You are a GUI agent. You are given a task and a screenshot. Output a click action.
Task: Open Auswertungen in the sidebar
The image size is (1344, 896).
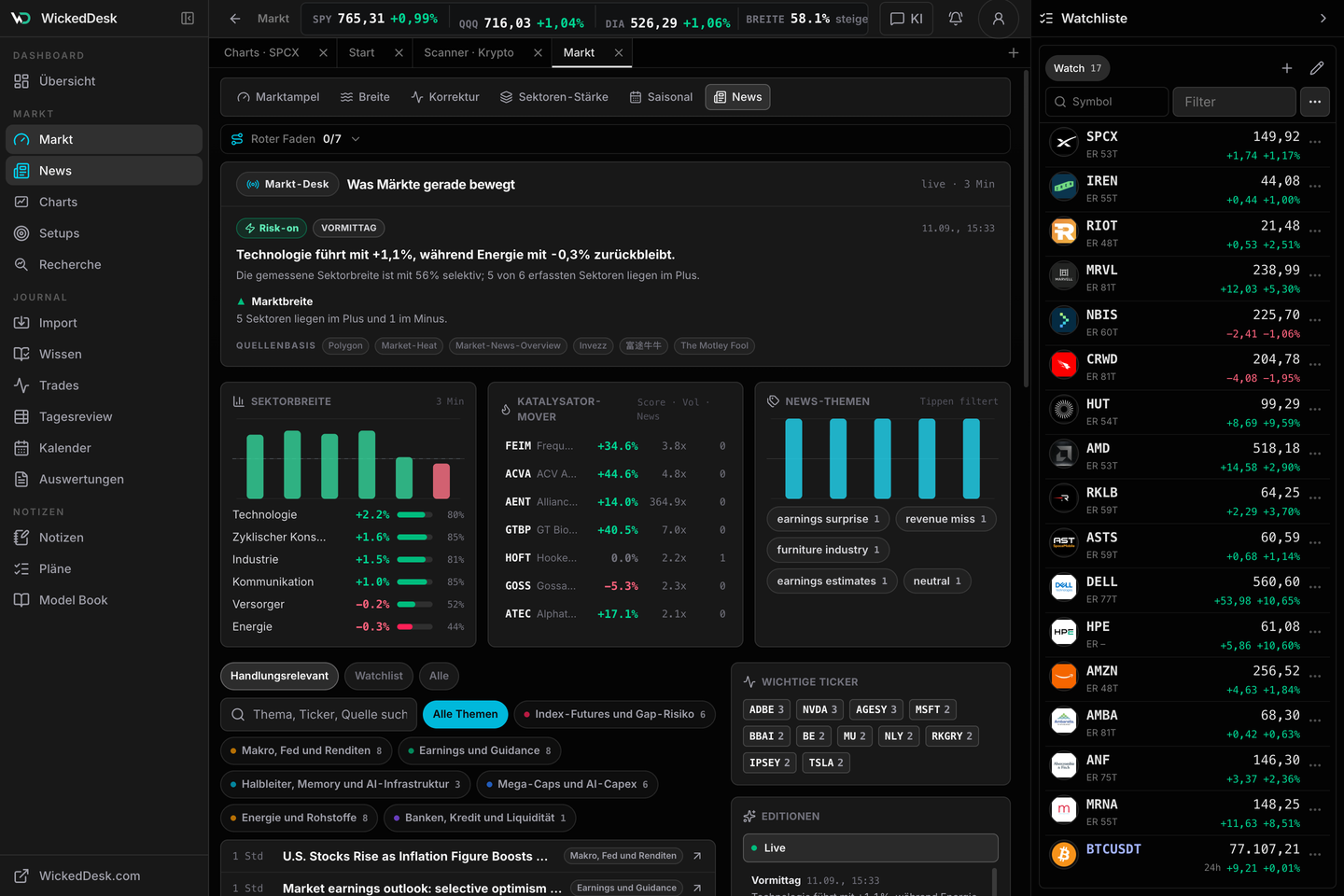[104, 479]
